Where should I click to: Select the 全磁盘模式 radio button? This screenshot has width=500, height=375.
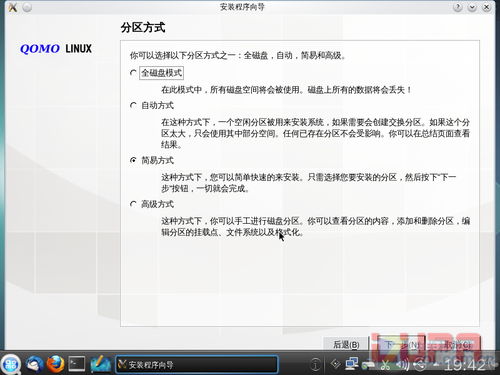(133, 73)
